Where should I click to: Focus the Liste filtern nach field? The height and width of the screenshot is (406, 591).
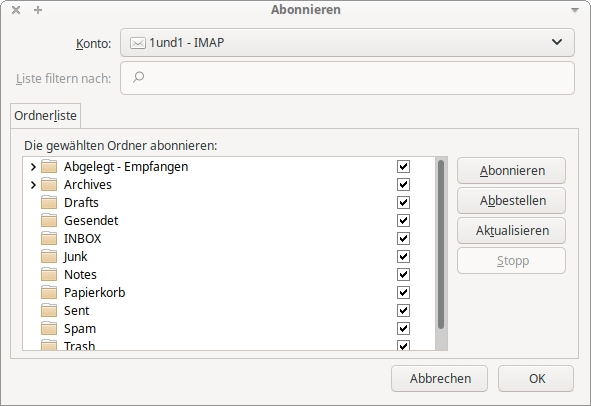pyautogui.click(x=347, y=78)
